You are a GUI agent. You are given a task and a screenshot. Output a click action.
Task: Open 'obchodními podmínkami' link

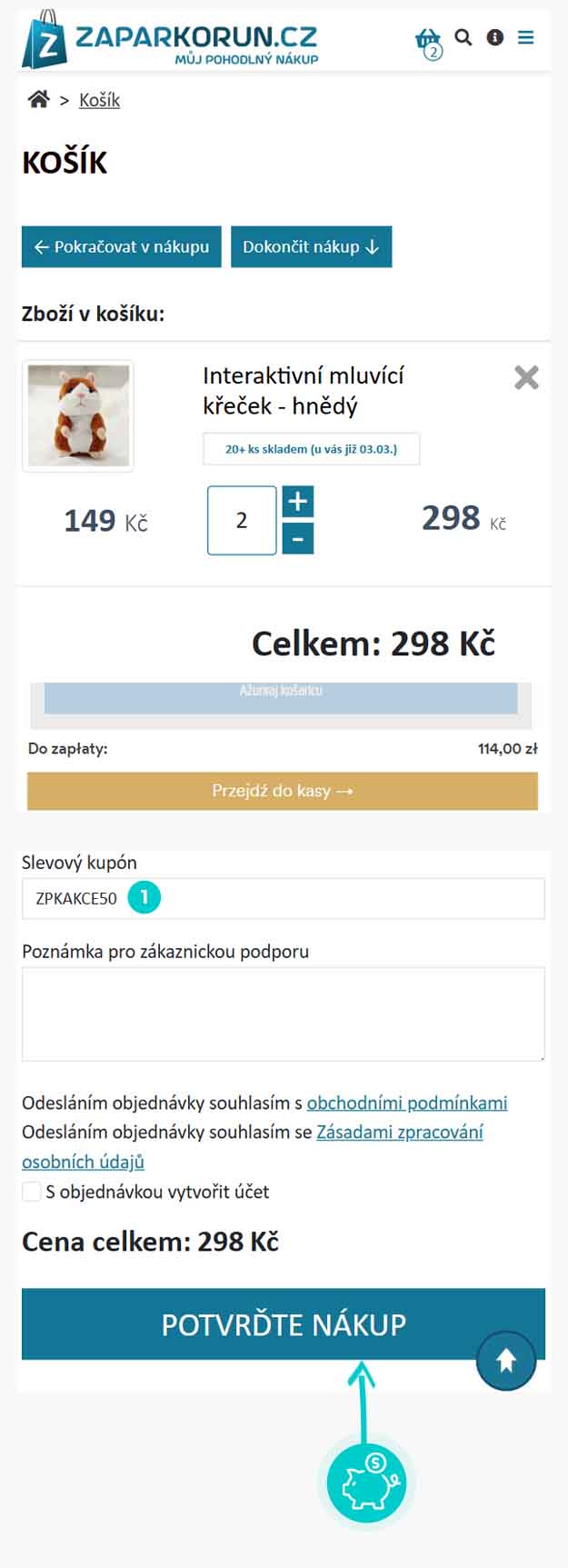407,1103
